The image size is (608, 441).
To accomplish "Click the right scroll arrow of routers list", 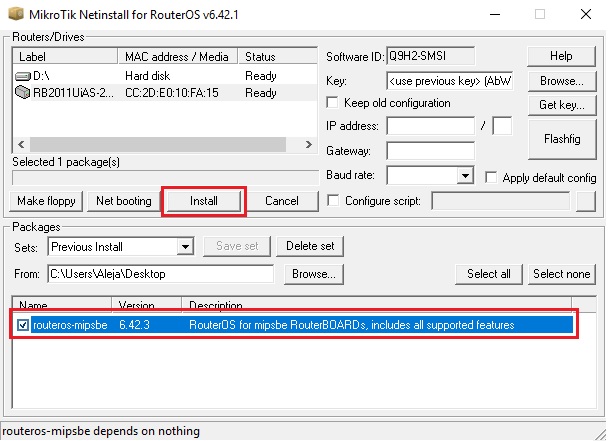I will coord(309,145).
